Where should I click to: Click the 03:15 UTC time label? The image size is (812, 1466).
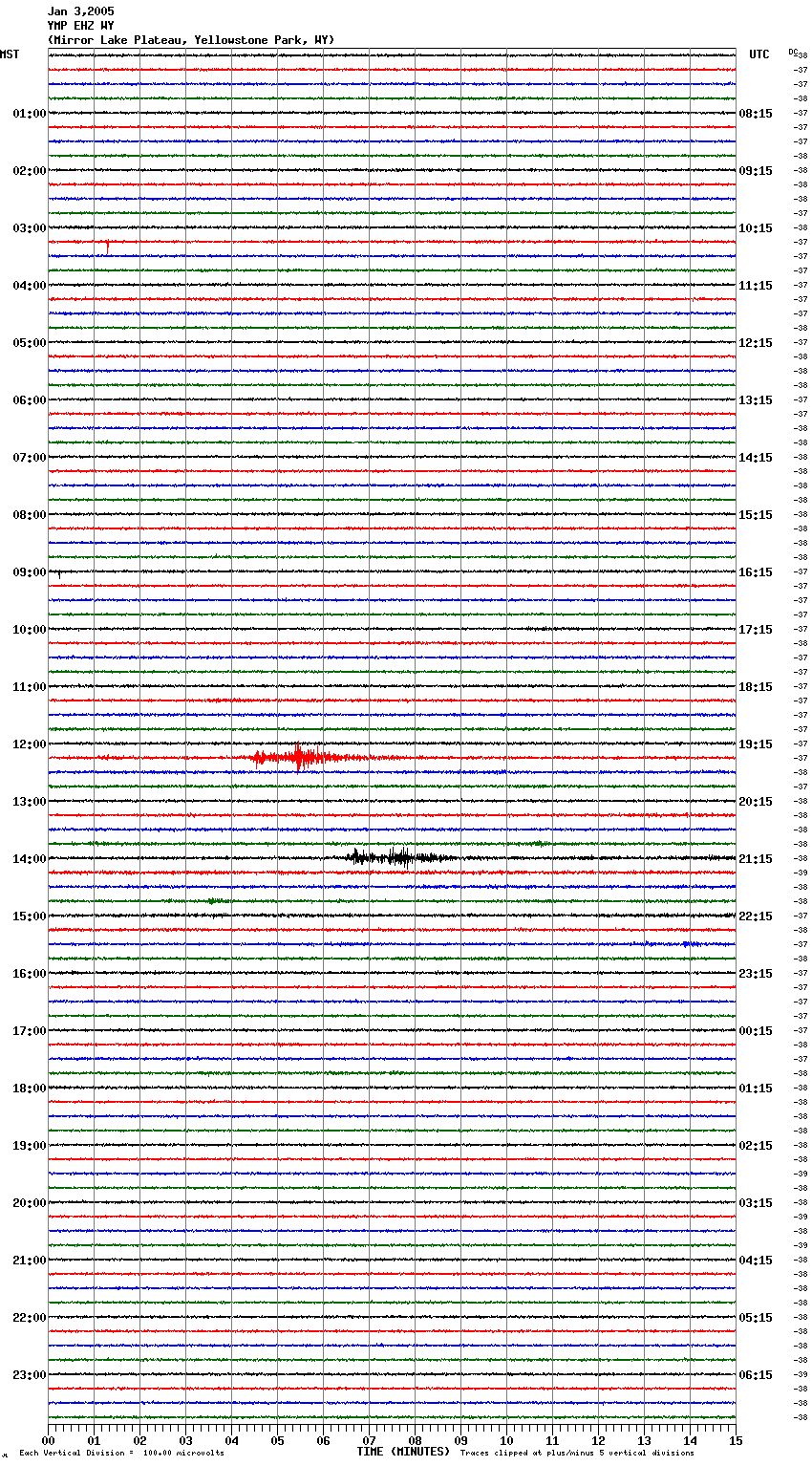[x=756, y=1203]
